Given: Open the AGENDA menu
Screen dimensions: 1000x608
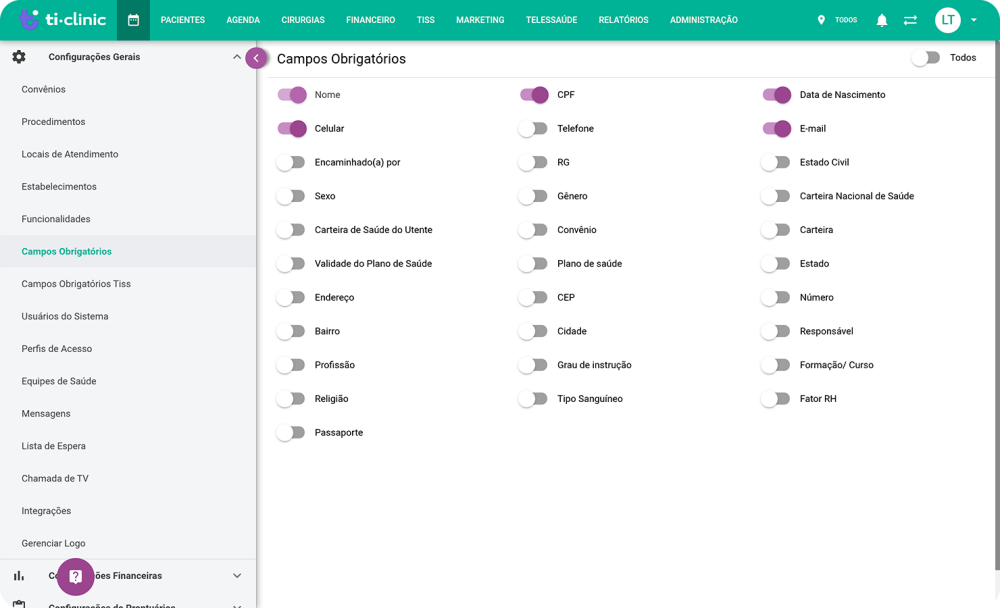Looking at the screenshot, I should pyautogui.click(x=243, y=20).
